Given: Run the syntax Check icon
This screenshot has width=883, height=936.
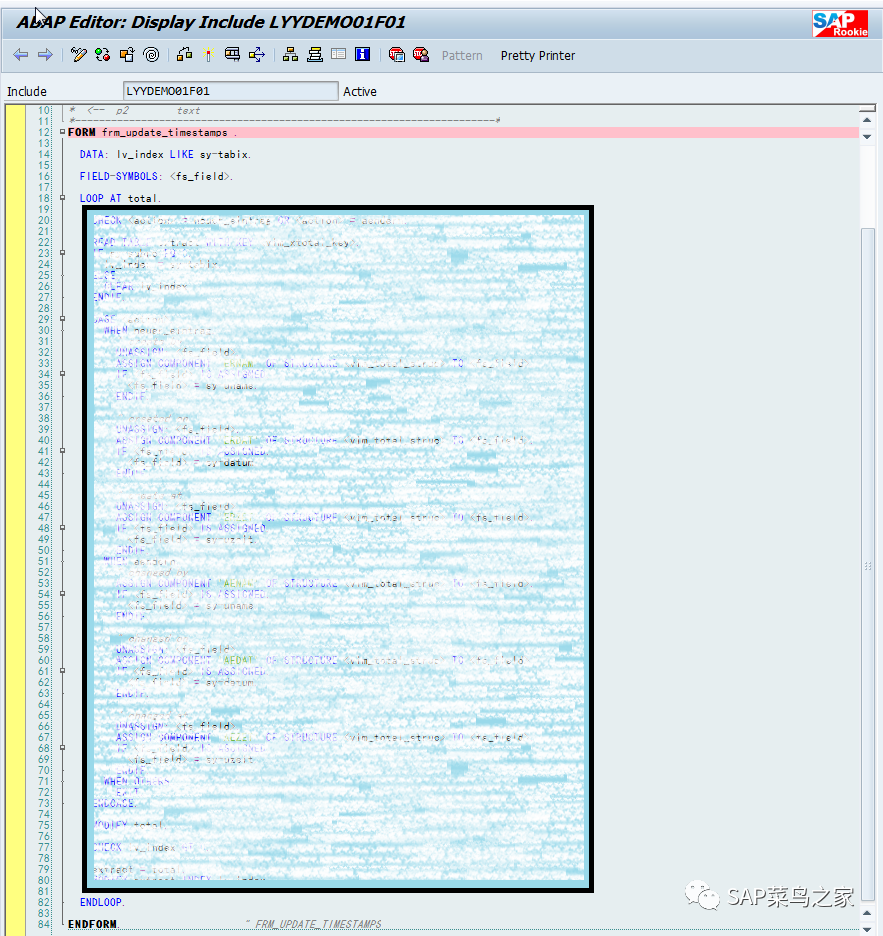Looking at the screenshot, I should click(x=184, y=55).
